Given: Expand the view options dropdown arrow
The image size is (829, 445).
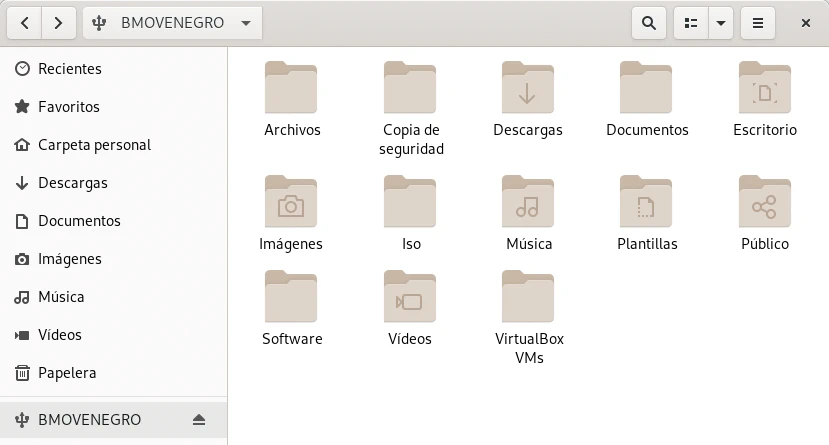Looking at the screenshot, I should pos(720,22).
